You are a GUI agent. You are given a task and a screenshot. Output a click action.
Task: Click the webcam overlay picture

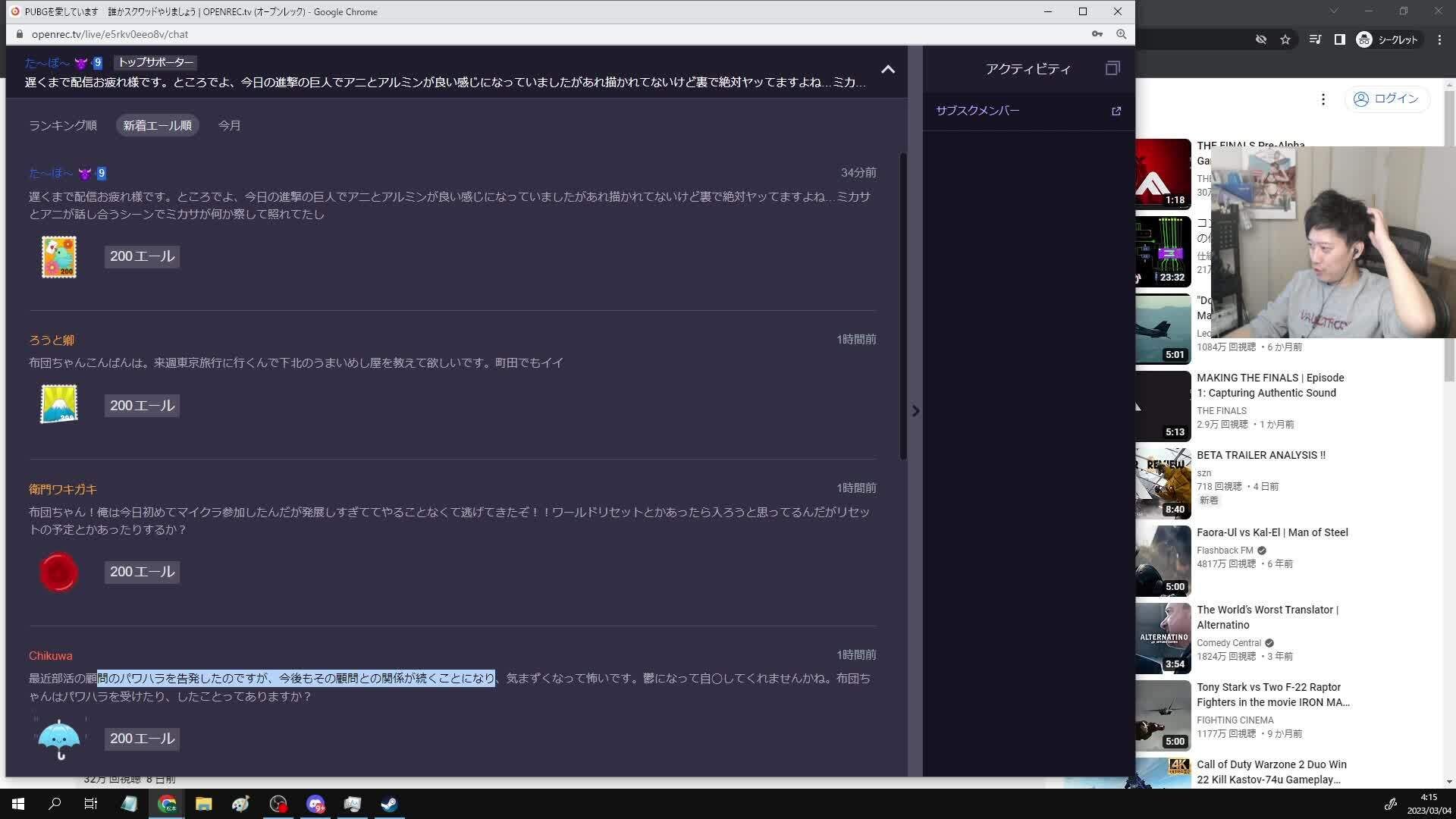tap(1333, 242)
